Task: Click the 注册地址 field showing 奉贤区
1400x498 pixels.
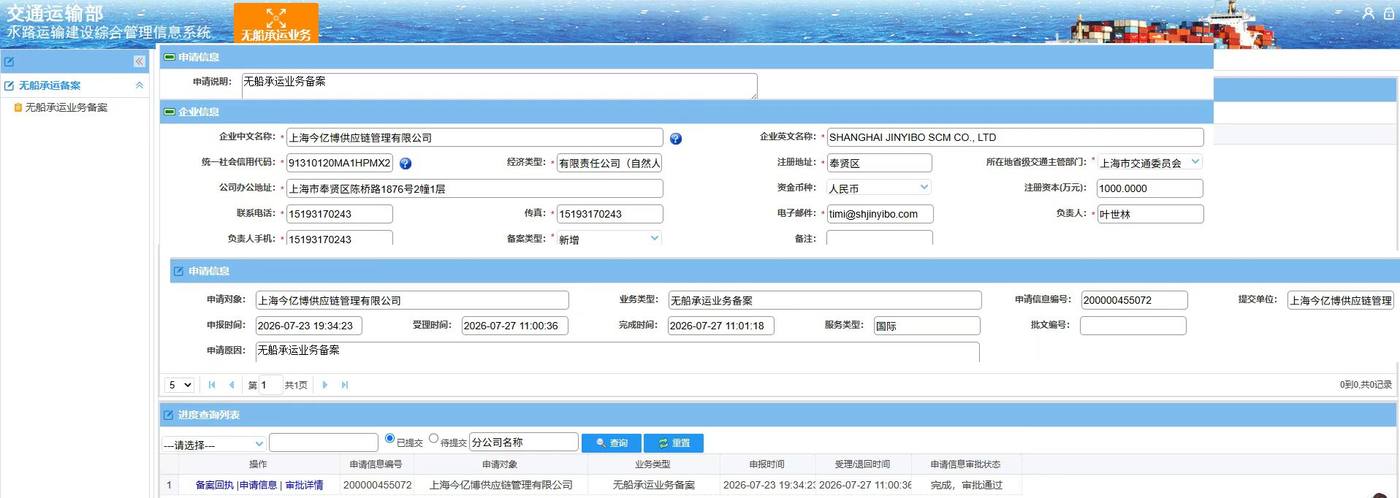Action: (x=879, y=163)
